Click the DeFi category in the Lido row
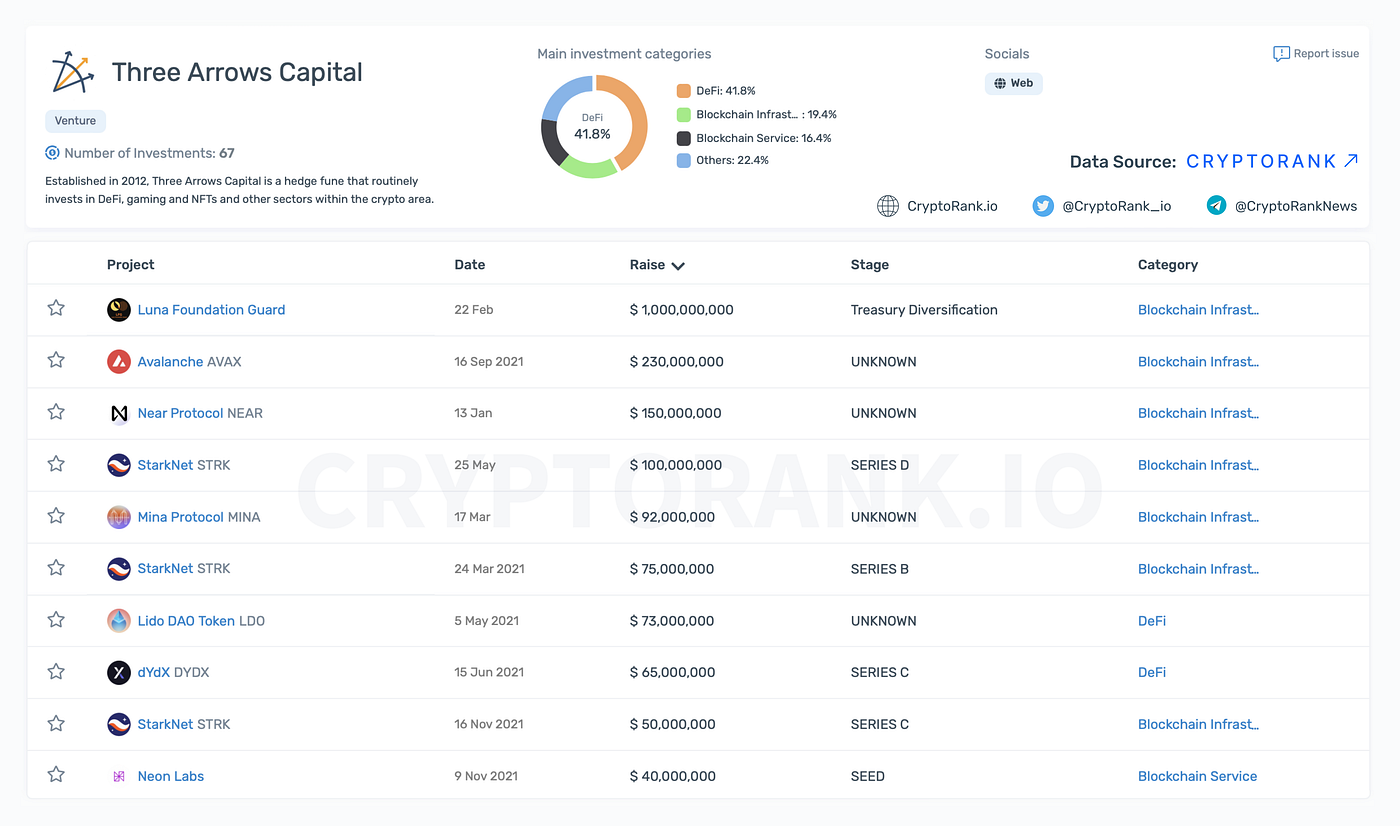The height and width of the screenshot is (826, 1400). [x=1152, y=621]
